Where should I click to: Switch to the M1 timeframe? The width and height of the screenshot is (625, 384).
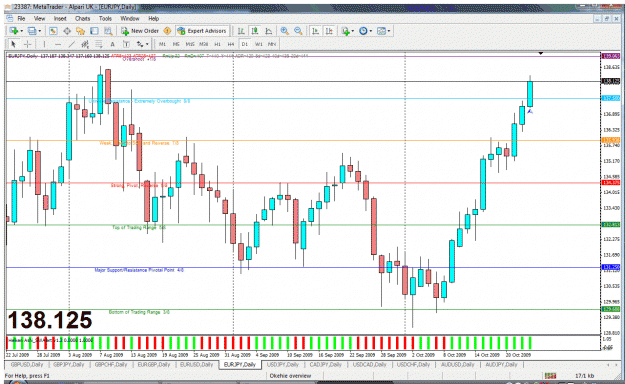[162, 44]
